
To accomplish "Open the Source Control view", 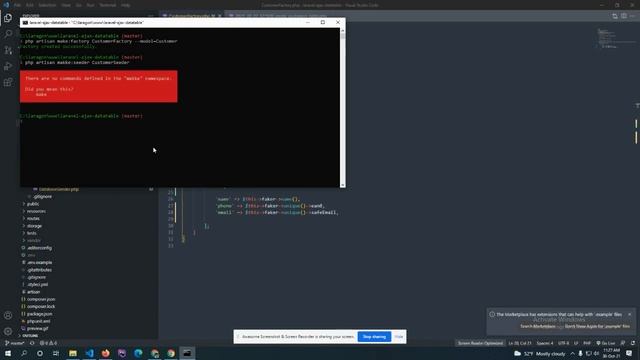I will [8, 50].
